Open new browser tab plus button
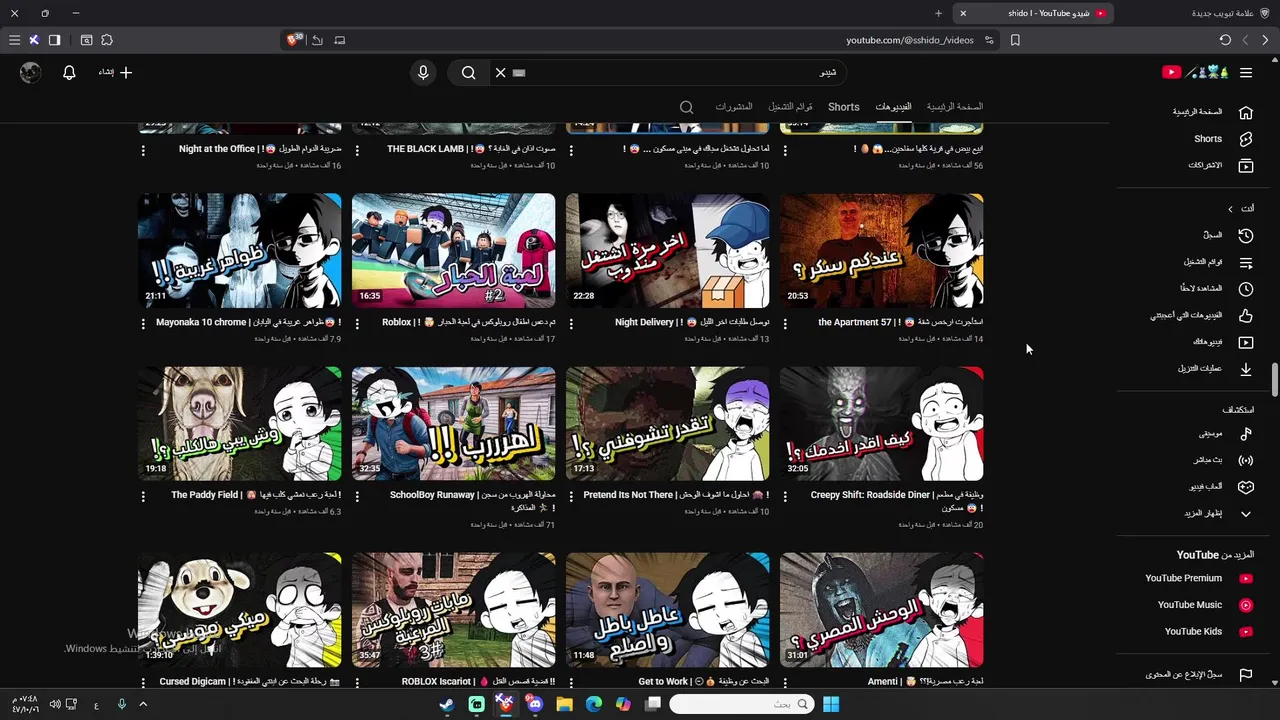Image resolution: width=1280 pixels, height=720 pixels. [938, 13]
